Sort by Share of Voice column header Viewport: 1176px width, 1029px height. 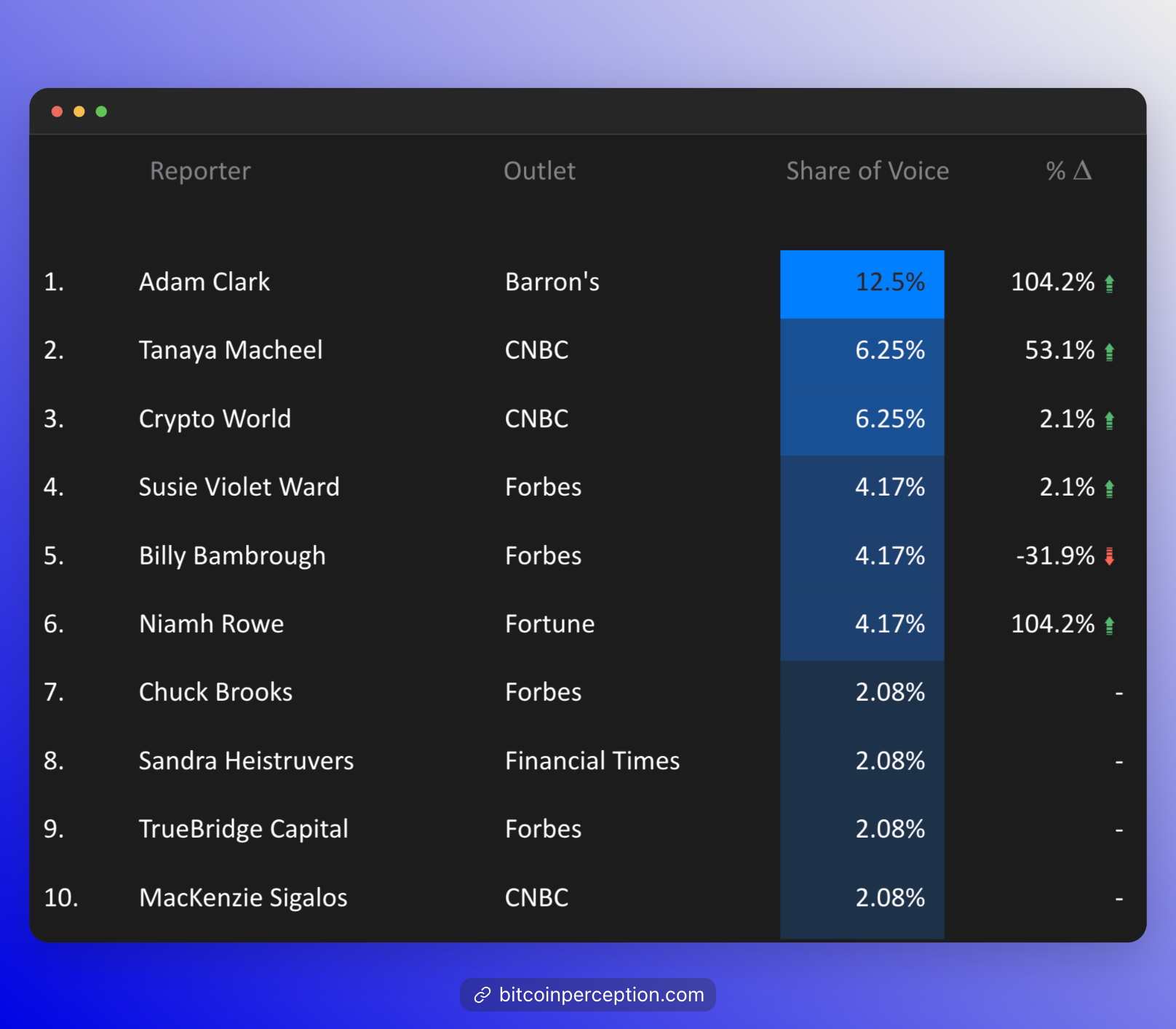coord(867,171)
